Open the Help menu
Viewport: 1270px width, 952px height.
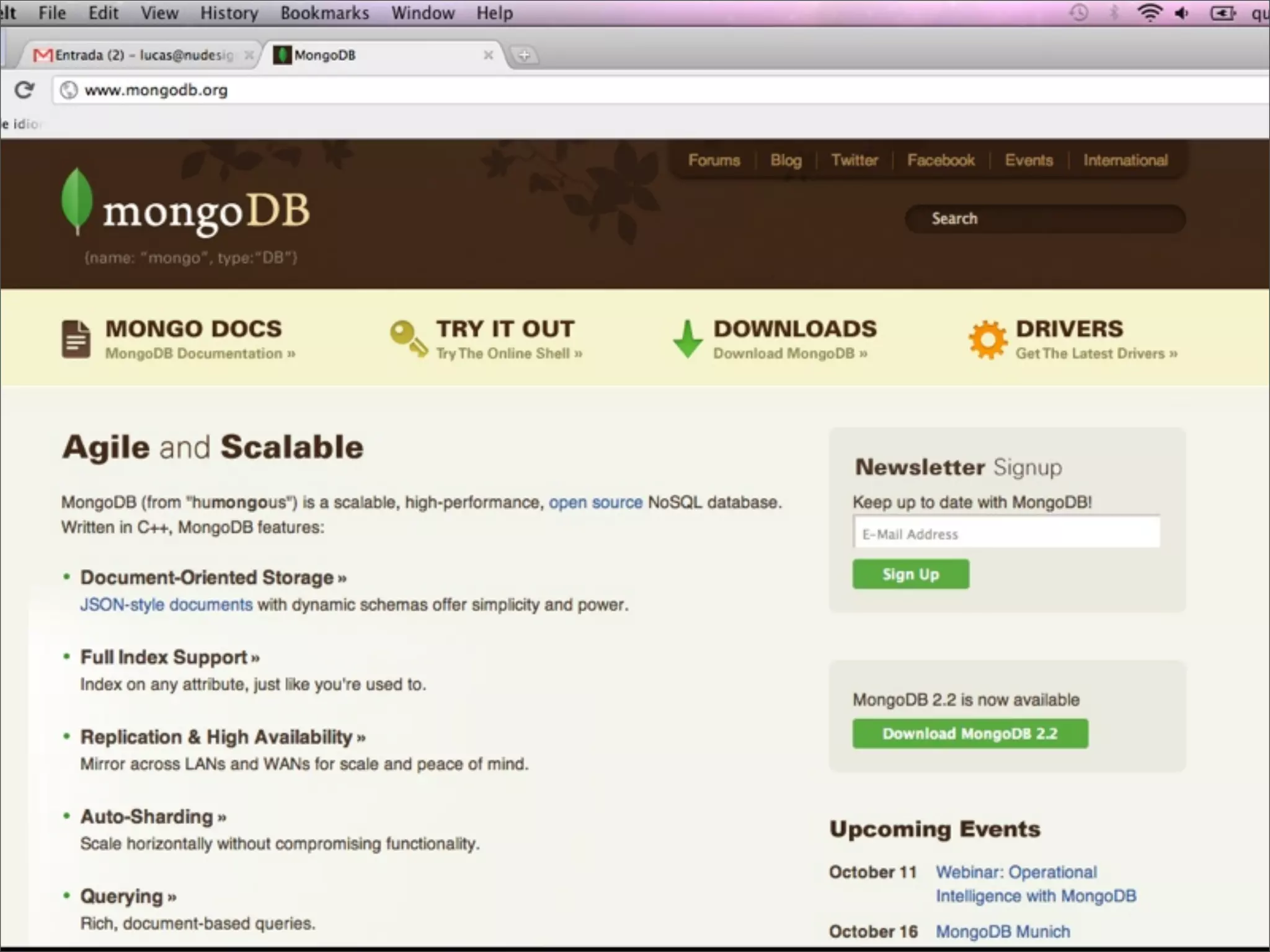[494, 13]
